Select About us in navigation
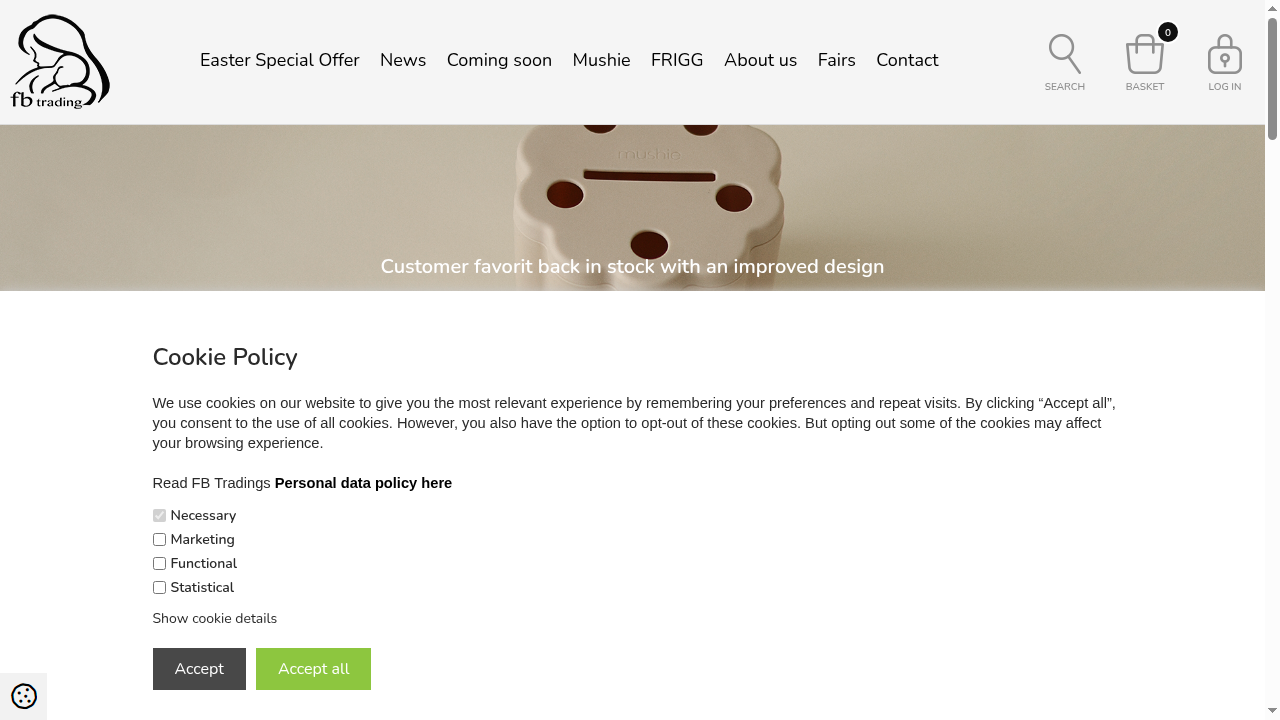1280x720 pixels. (x=760, y=60)
